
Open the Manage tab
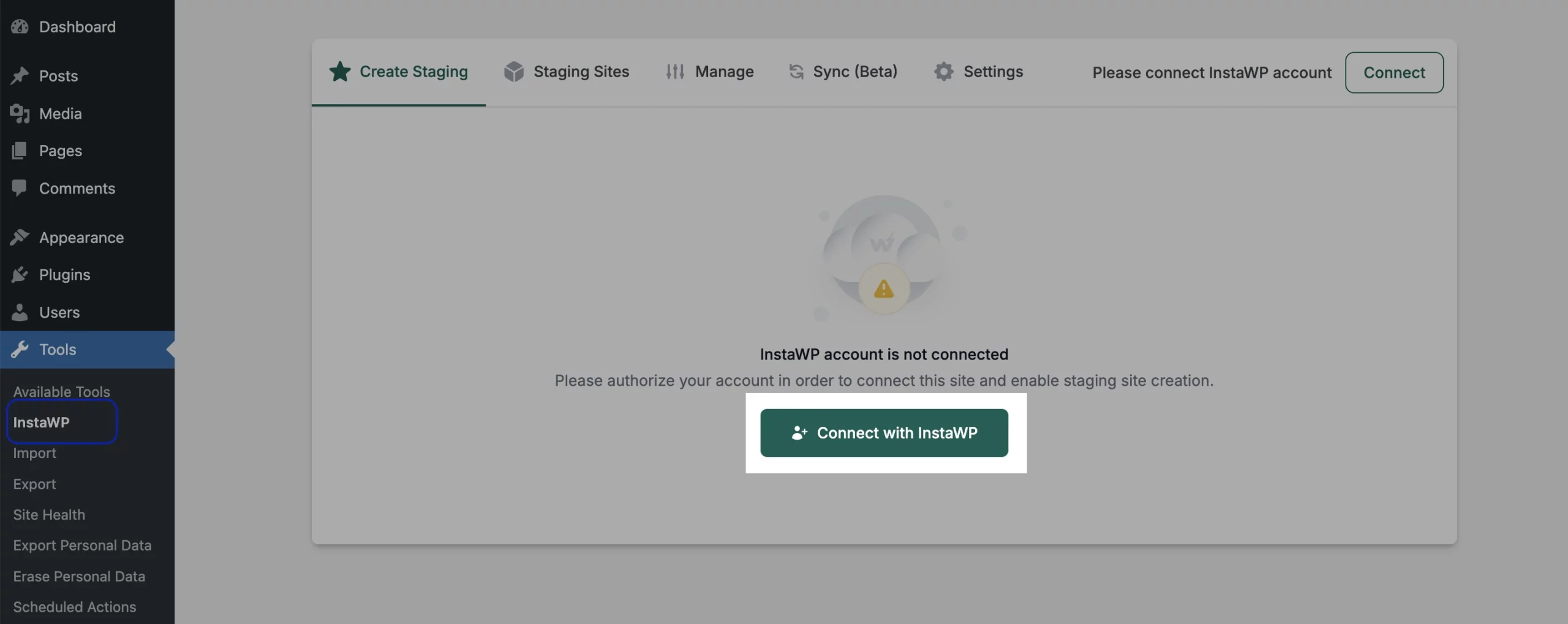(710, 72)
